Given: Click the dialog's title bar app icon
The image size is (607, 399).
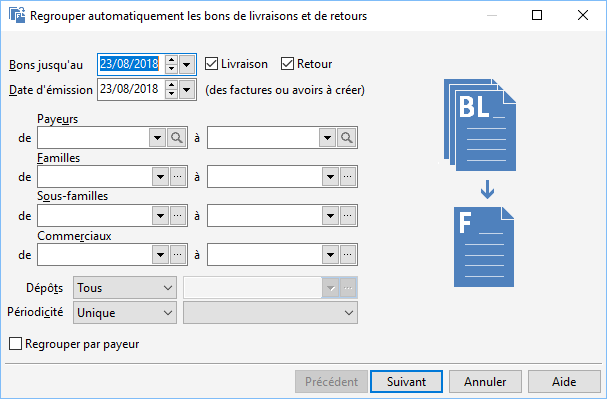Looking at the screenshot, I should (17, 15).
